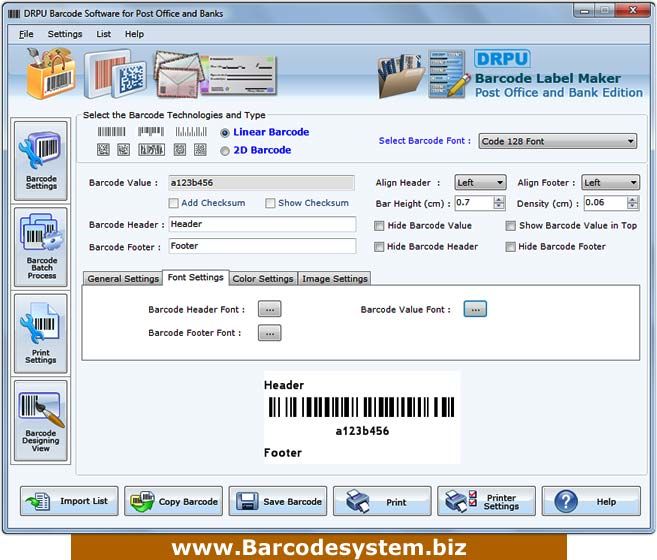
Task: Switch to General Settings tab
Action: (x=123, y=279)
